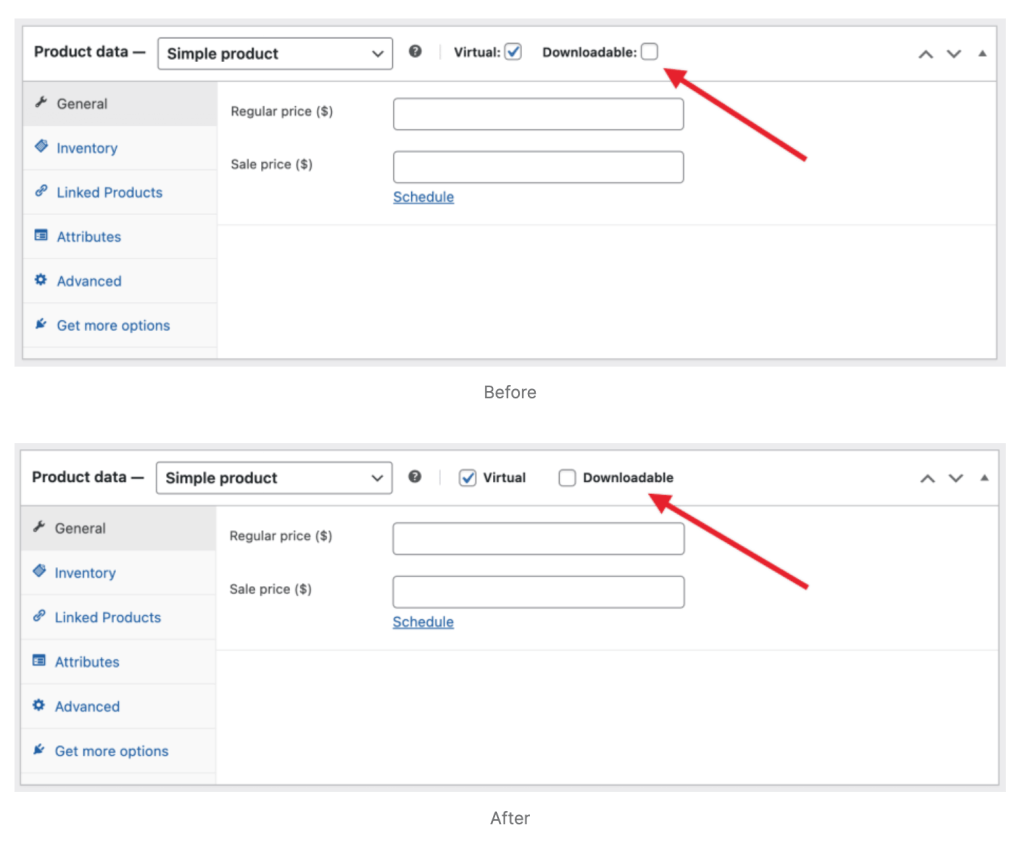Click the Get more options plug icon in the After panel
This screenshot has width=1023, height=848.
[x=40, y=750]
